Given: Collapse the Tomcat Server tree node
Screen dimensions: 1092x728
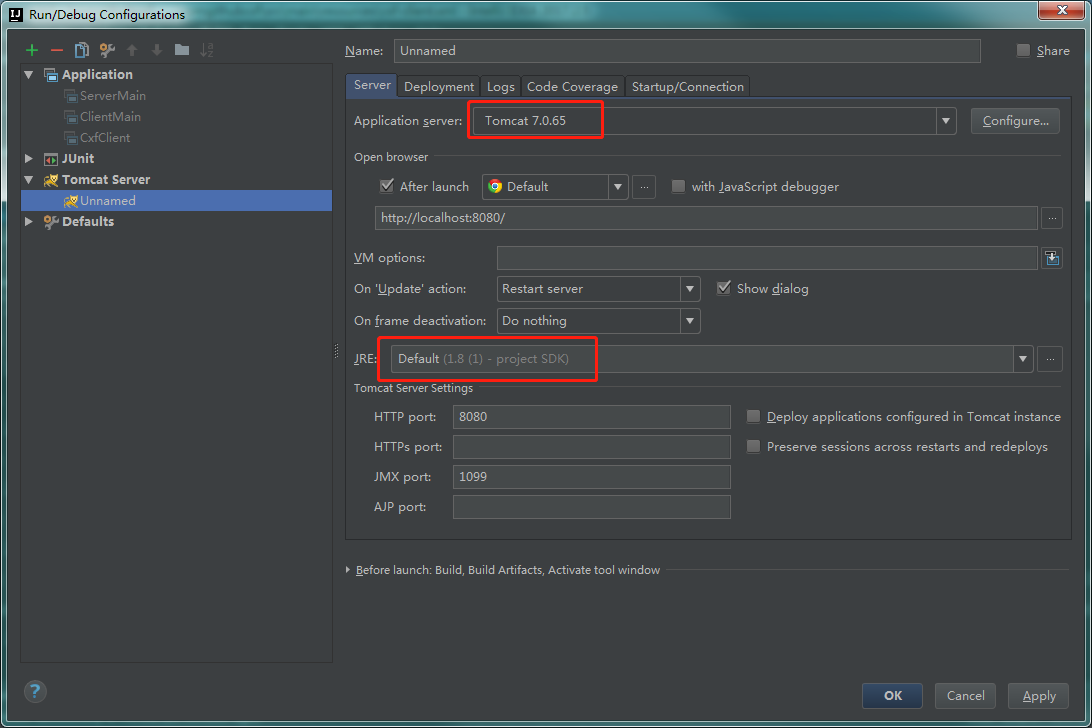Looking at the screenshot, I should click(29, 179).
